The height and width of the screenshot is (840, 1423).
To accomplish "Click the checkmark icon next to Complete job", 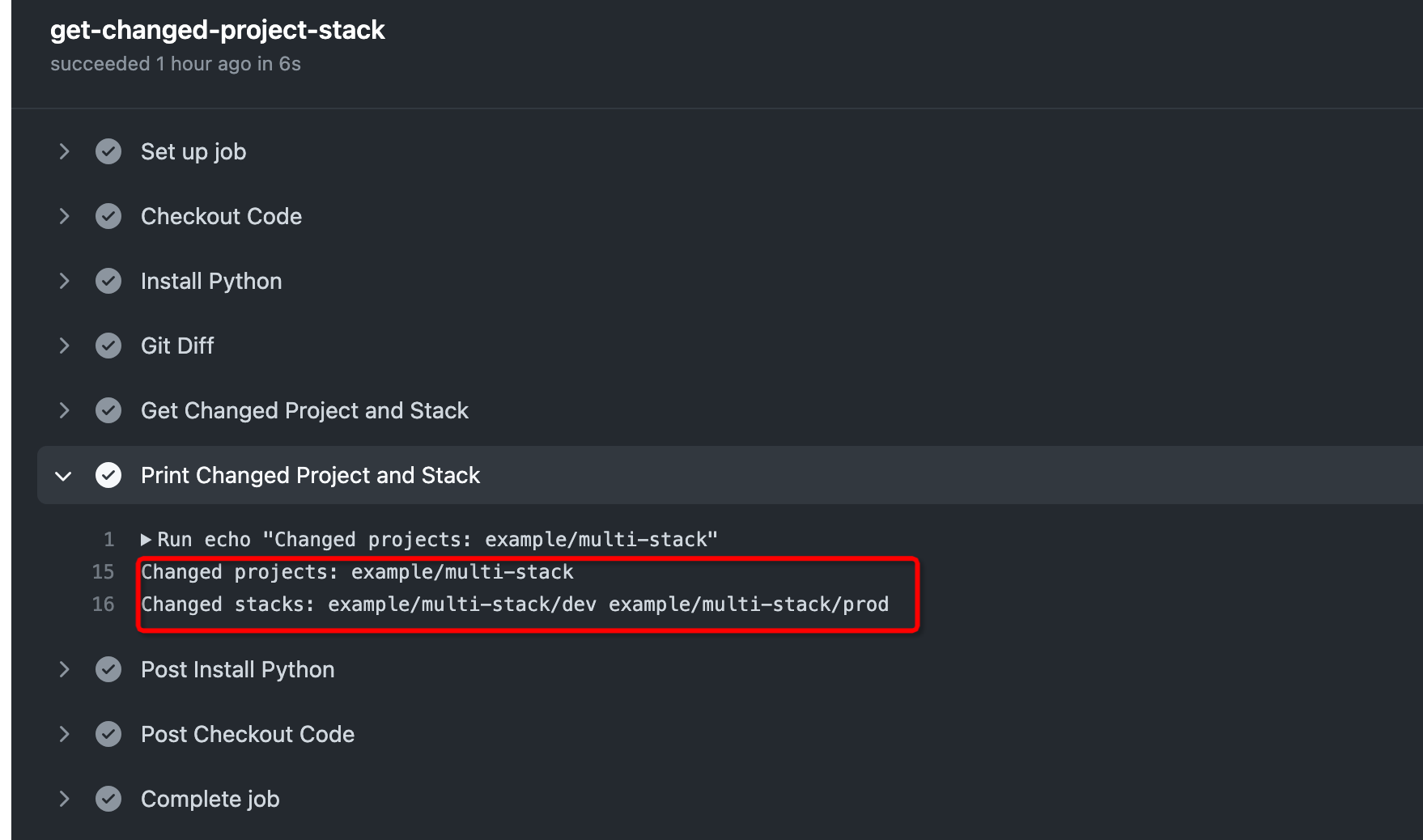I will [x=108, y=799].
